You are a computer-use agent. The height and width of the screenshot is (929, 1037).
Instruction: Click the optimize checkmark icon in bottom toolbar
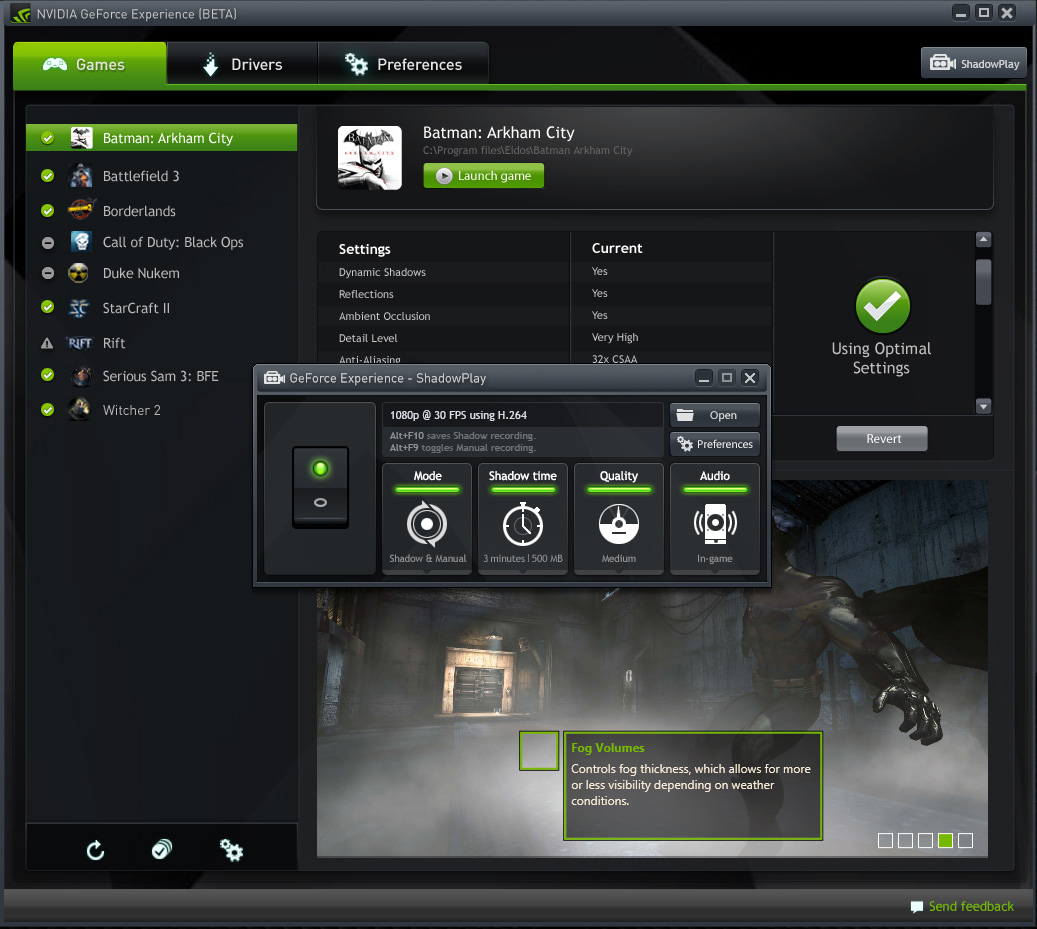click(162, 849)
